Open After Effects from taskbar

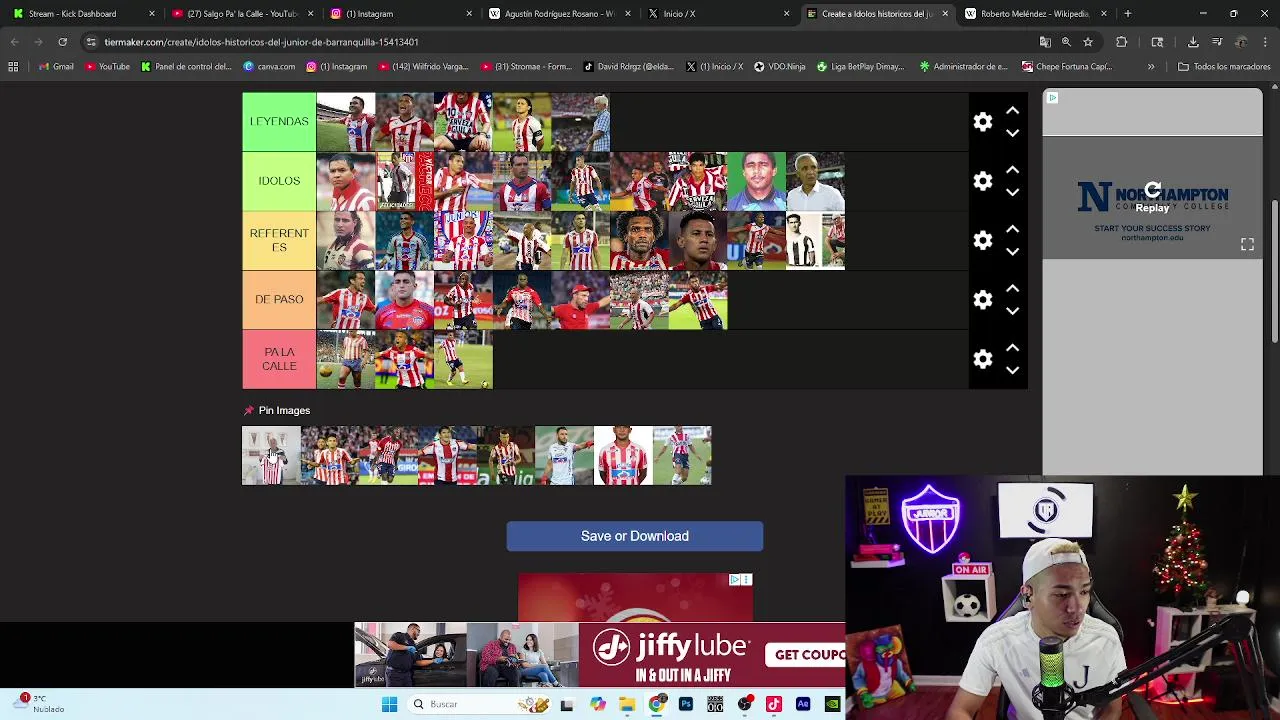(x=803, y=704)
